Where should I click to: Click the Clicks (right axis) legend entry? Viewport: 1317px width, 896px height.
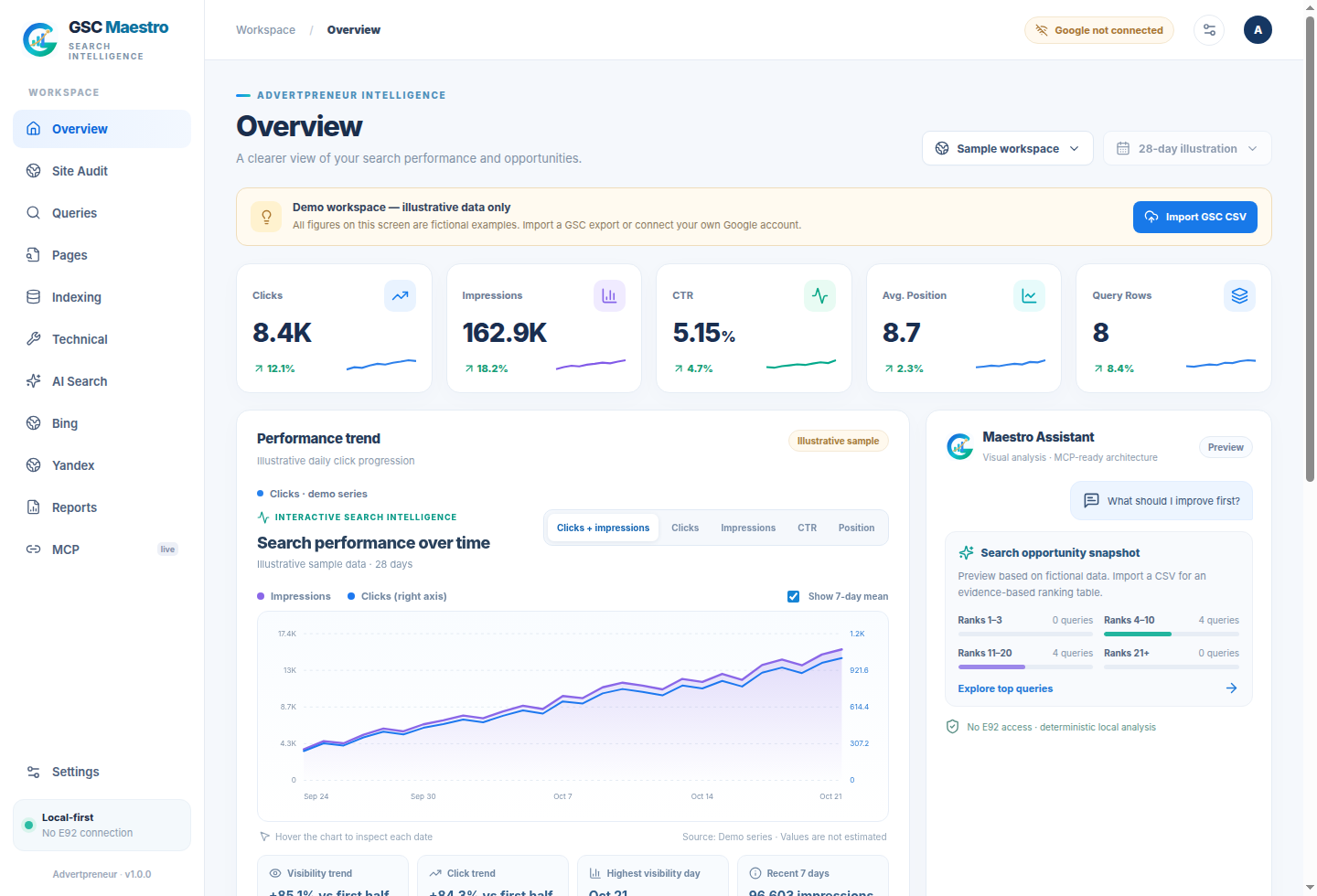[x=397, y=596]
